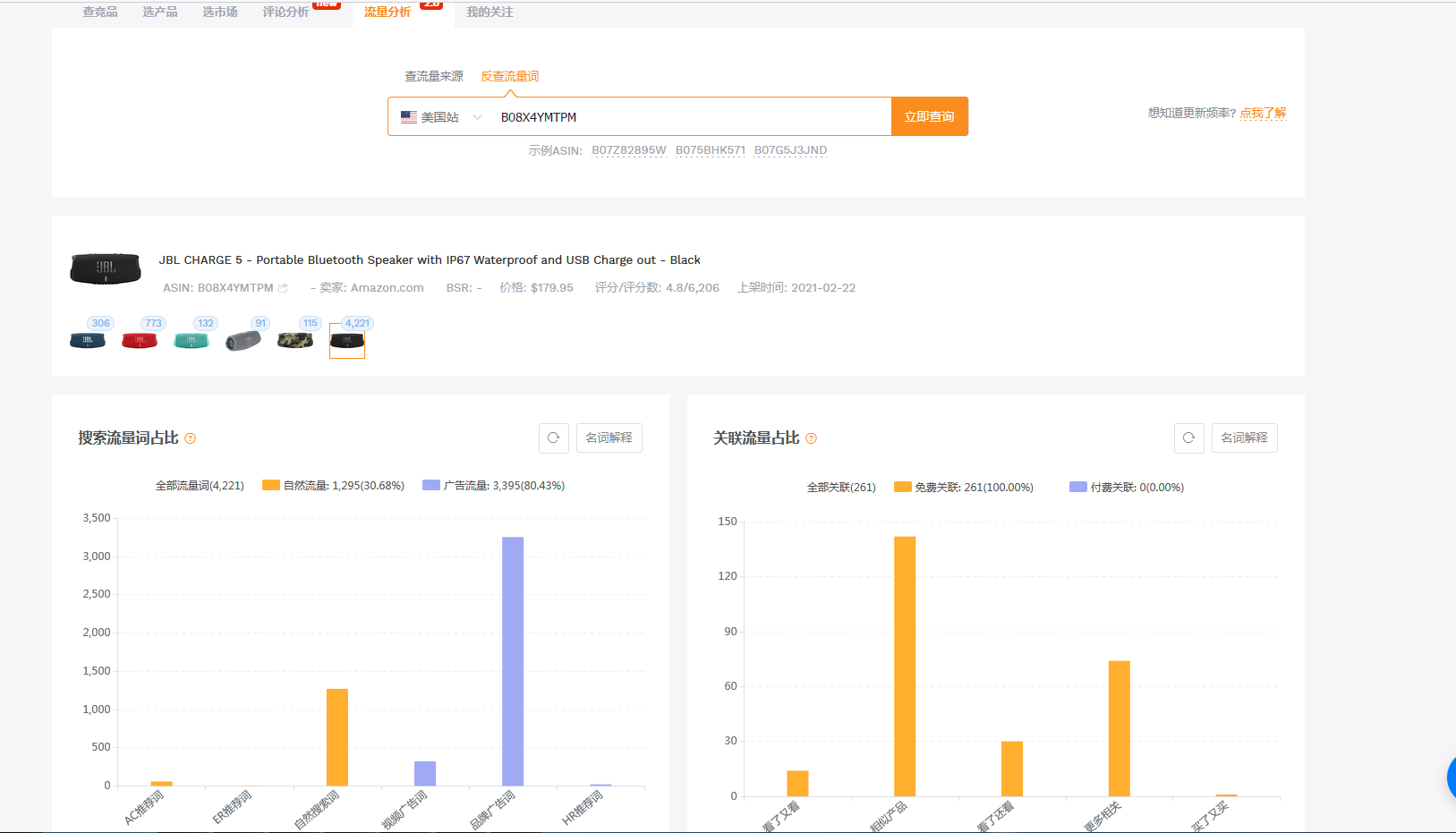Viewport: 1456px width, 833px height.
Task: Click the JBL Charge 5 product image
Action: coord(106,268)
